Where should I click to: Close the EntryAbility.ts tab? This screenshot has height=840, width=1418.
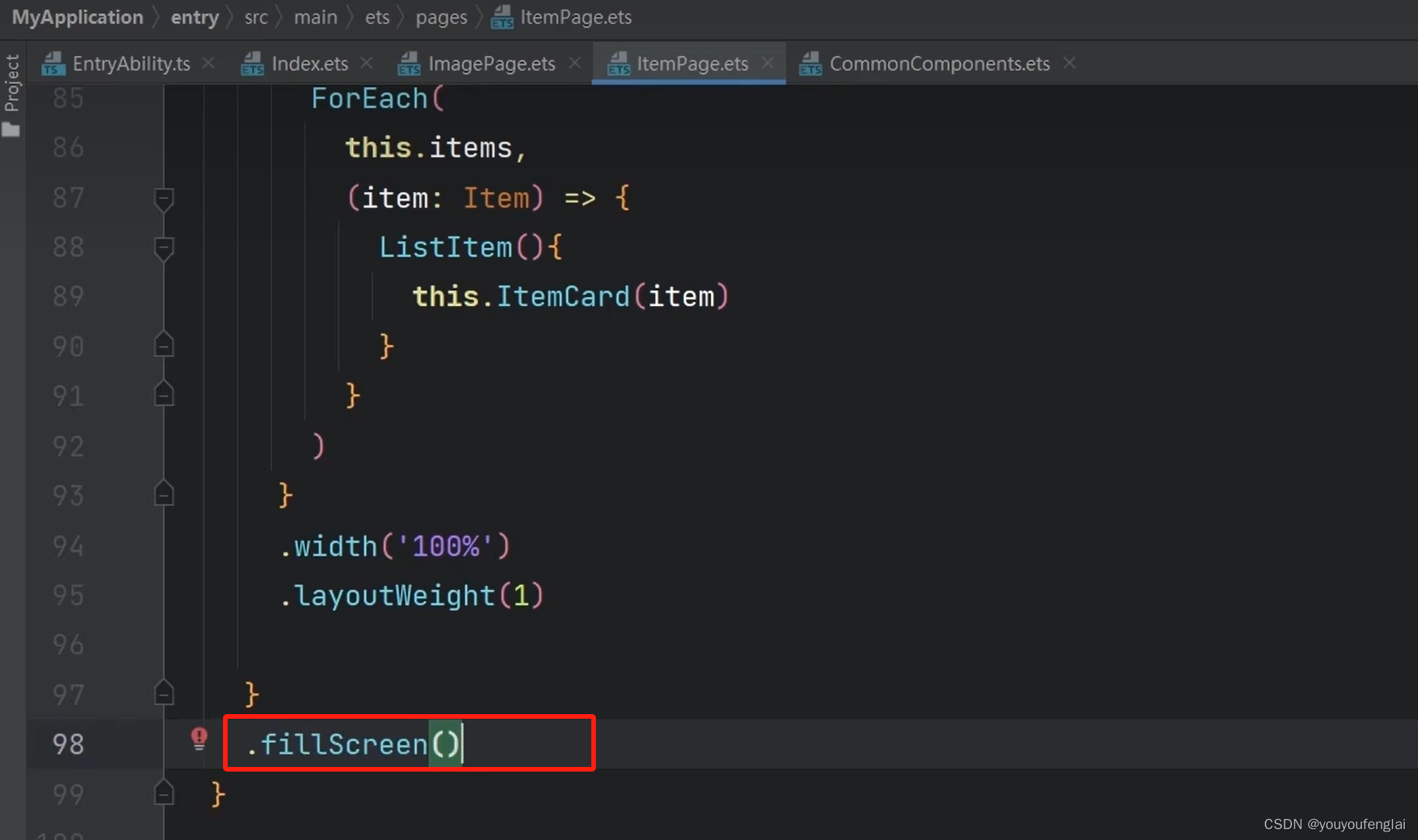coord(208,63)
